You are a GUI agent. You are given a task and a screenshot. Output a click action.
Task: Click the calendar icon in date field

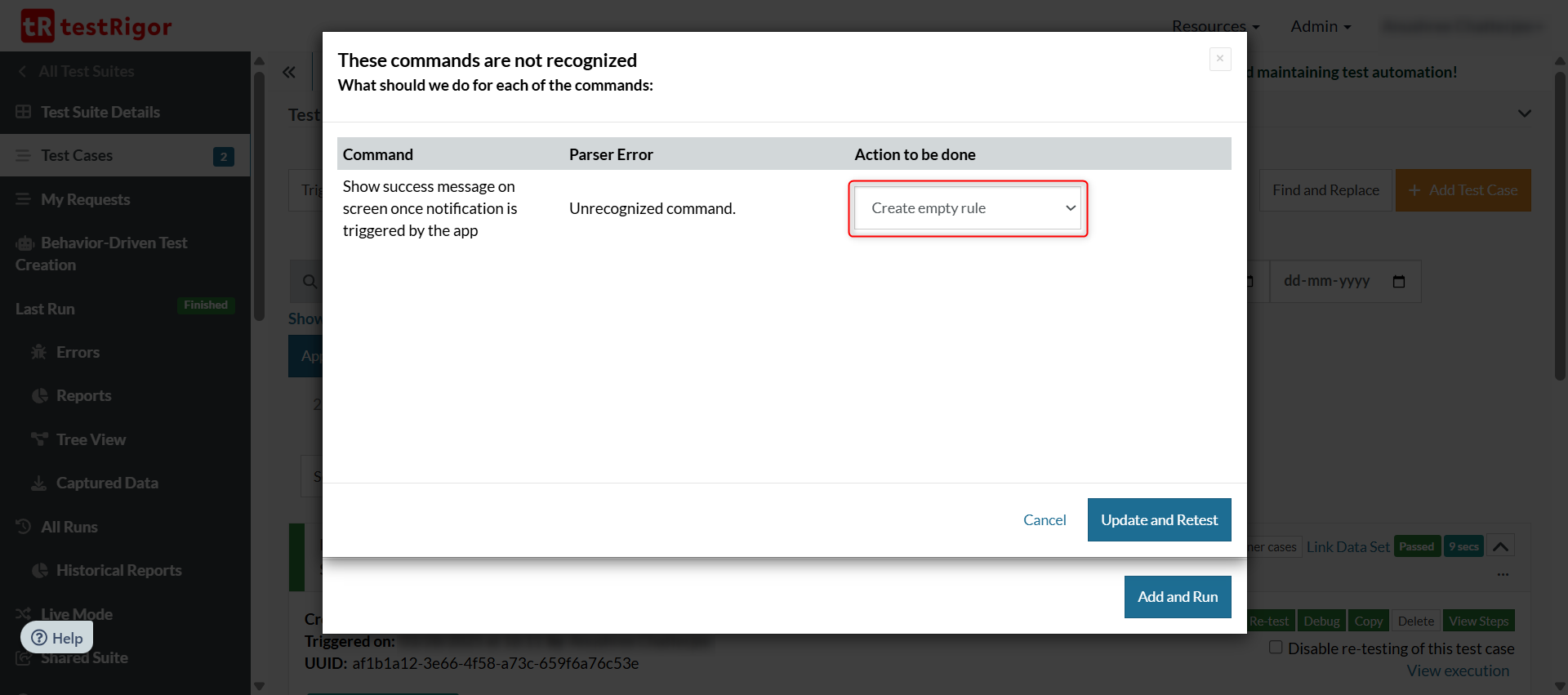coord(1399,282)
